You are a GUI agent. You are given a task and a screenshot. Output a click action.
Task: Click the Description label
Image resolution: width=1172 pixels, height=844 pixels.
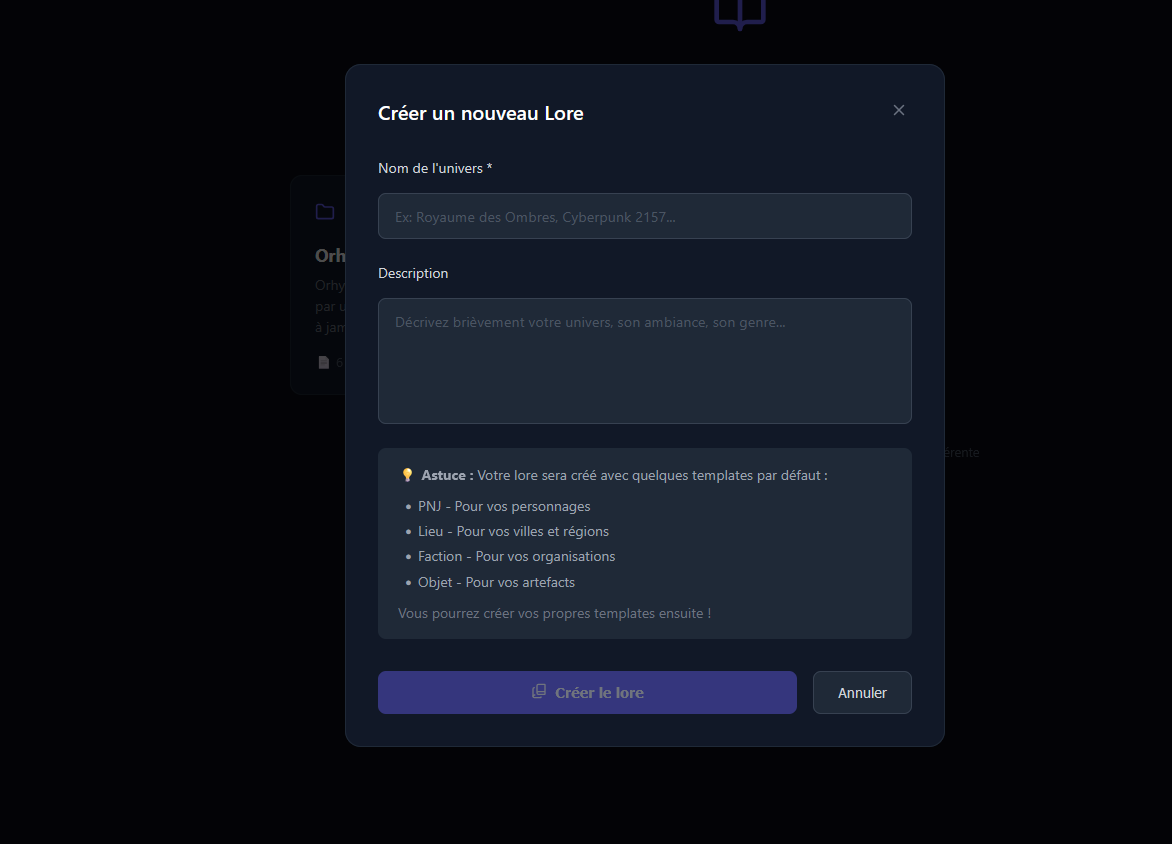point(413,273)
